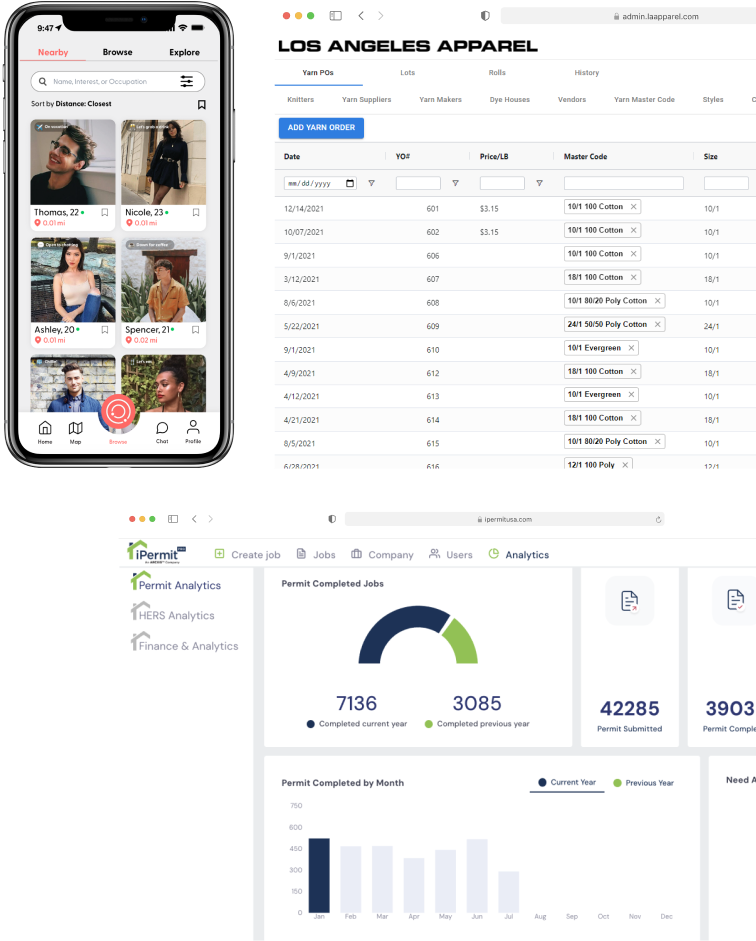Click the January bar in monthly chart
The image size is (756, 941).
[x=319, y=874]
